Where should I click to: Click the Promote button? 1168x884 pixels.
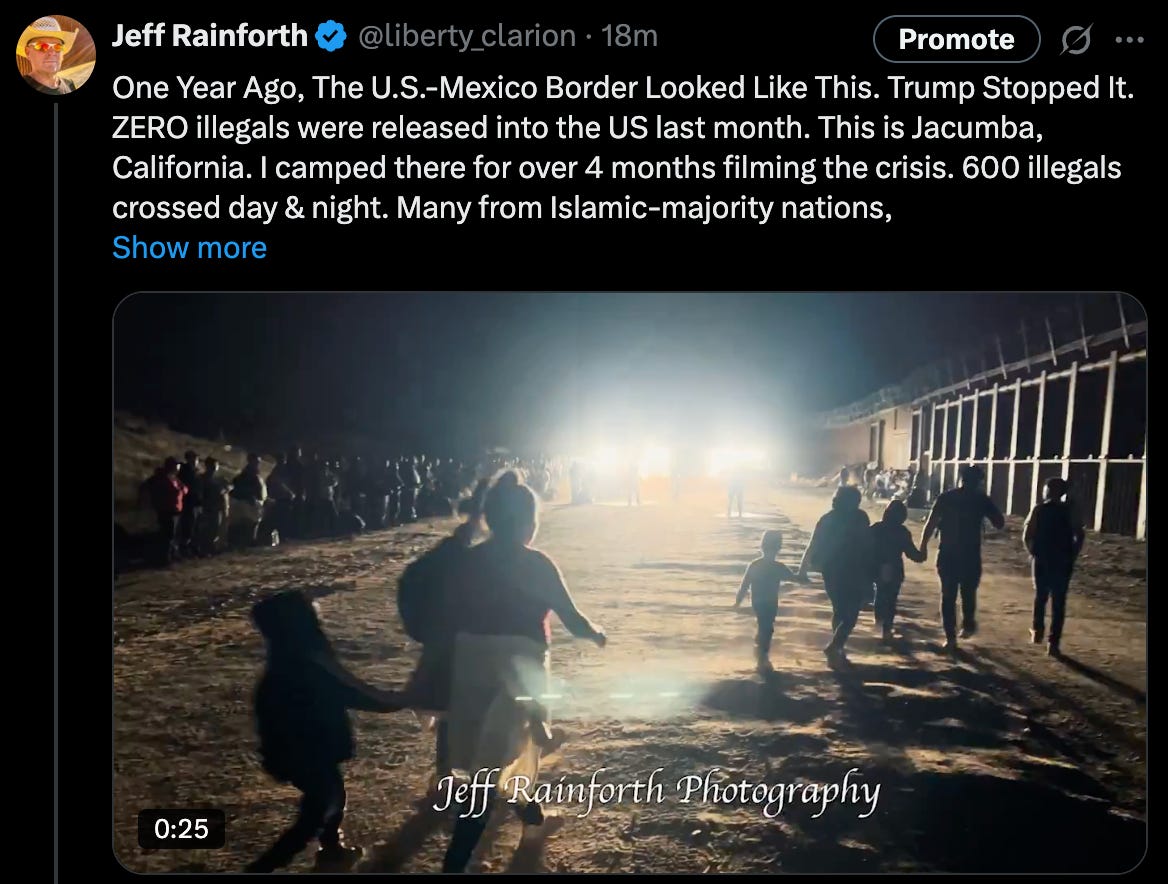pyautogui.click(x=956, y=39)
